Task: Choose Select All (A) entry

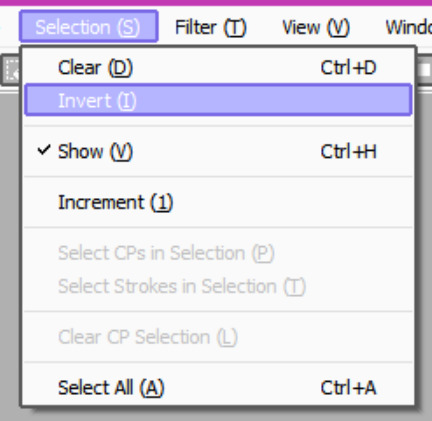Action: tap(218, 387)
